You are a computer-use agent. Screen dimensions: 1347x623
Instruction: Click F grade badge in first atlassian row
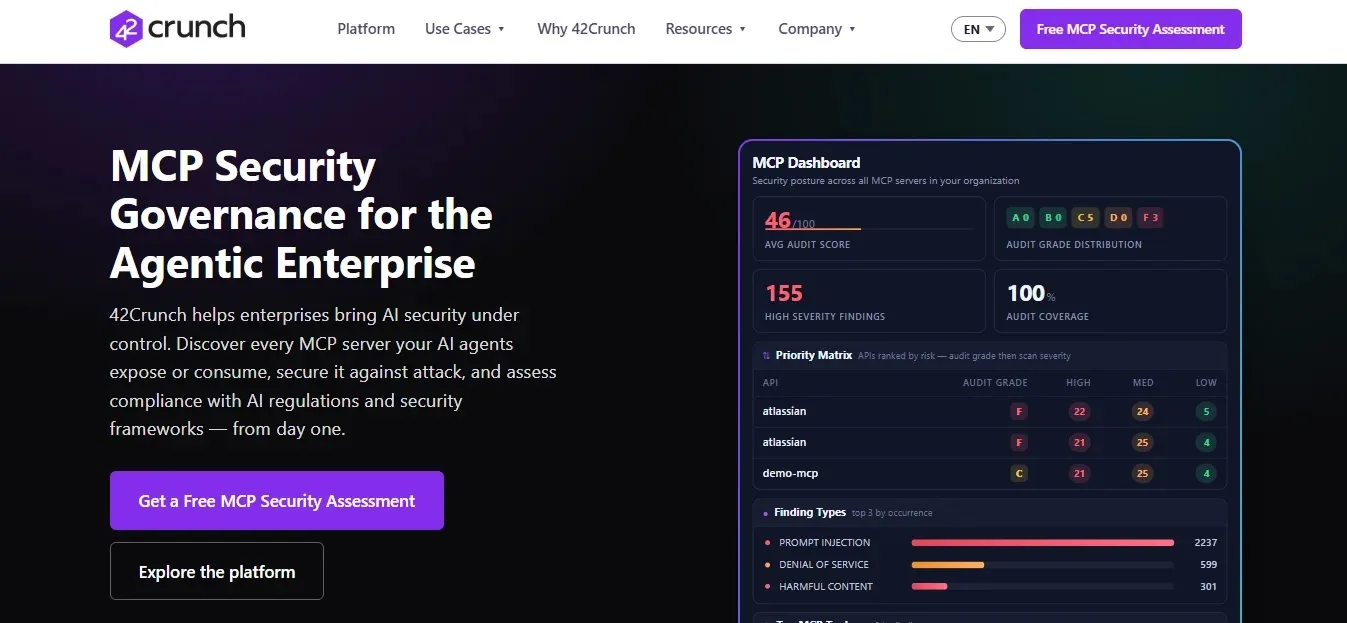pos(1019,411)
